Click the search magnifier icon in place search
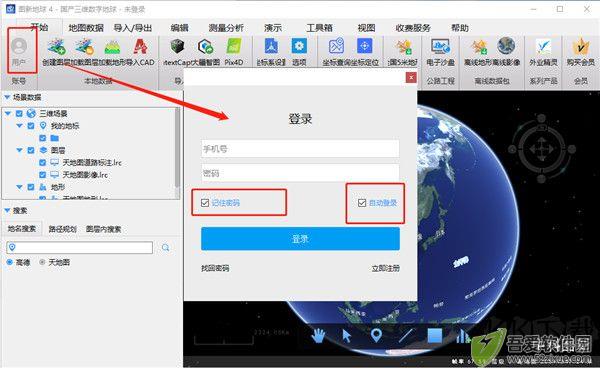The image size is (600, 368). pyautogui.click(x=166, y=248)
